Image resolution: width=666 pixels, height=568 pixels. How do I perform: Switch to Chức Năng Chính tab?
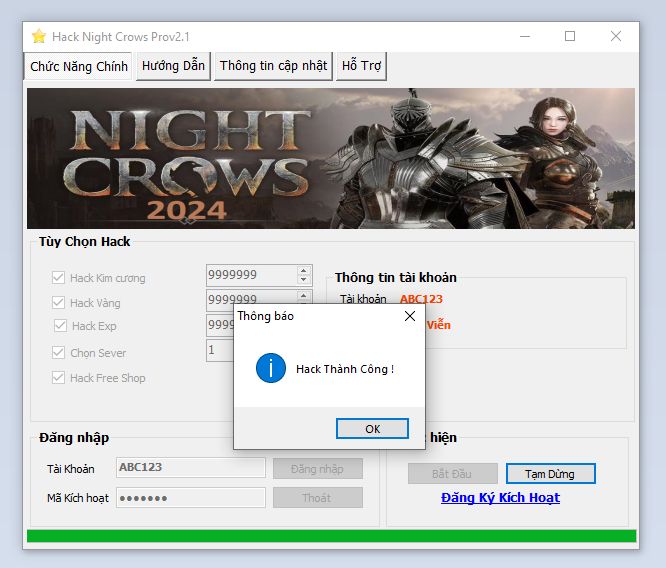coord(79,66)
